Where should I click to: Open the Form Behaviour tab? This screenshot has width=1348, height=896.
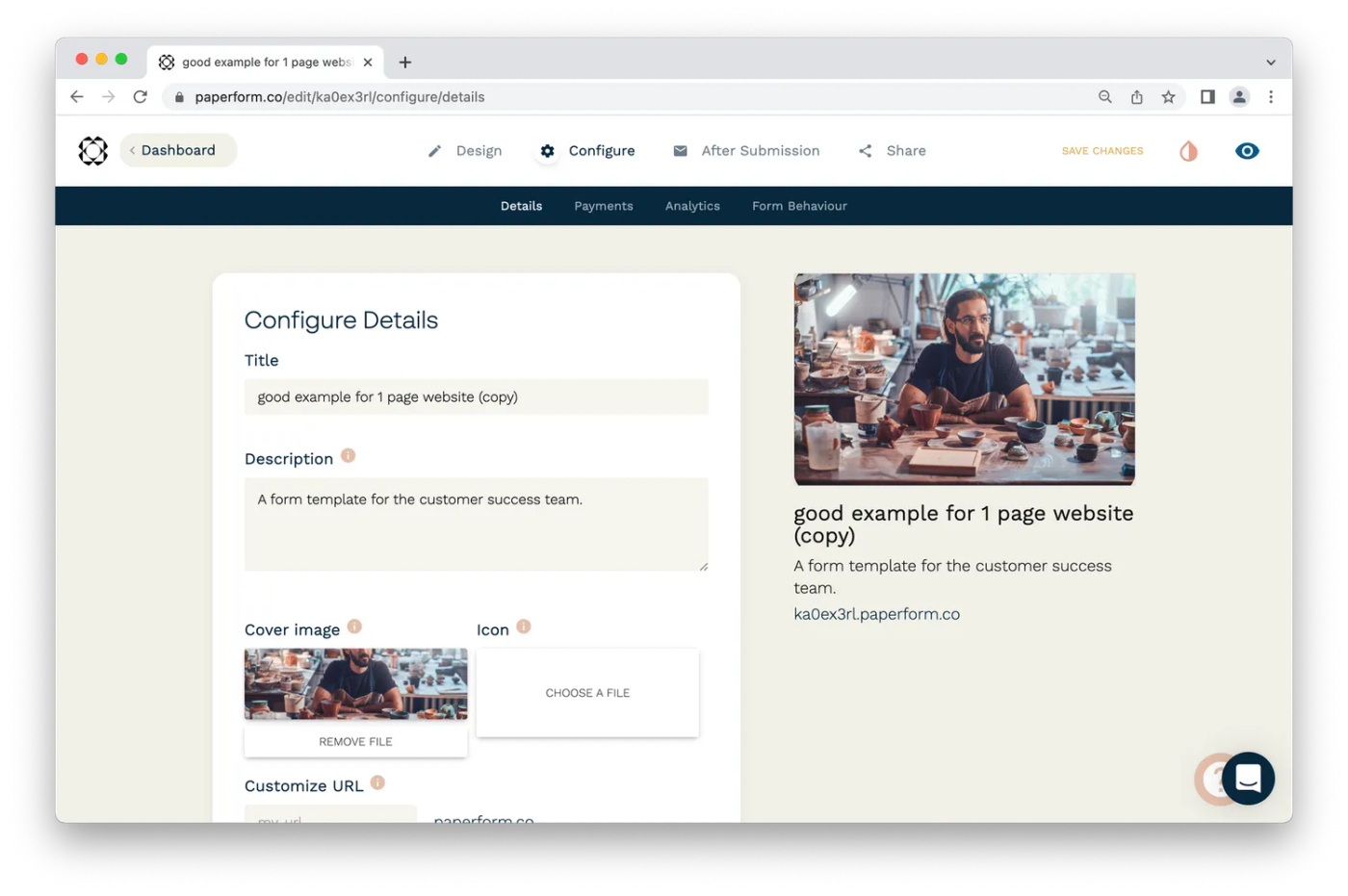point(799,206)
